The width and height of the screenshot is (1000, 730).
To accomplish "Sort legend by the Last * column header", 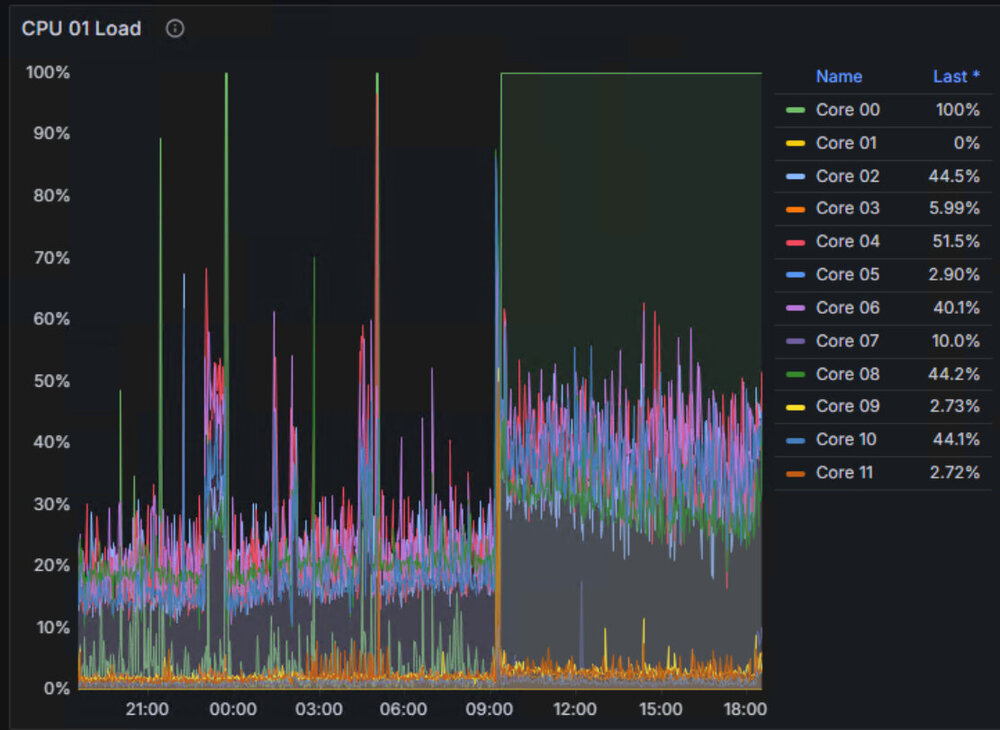I will click(956, 77).
